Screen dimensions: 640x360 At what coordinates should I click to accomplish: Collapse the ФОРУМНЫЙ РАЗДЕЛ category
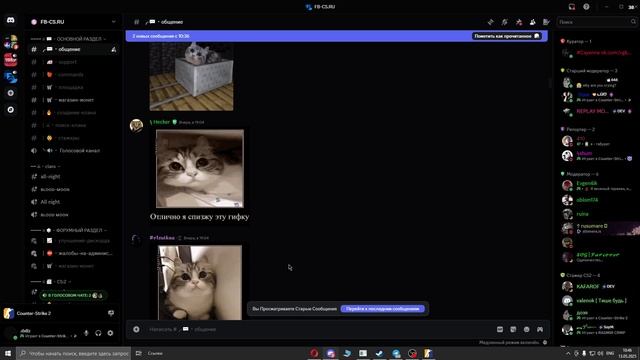click(x=69, y=230)
